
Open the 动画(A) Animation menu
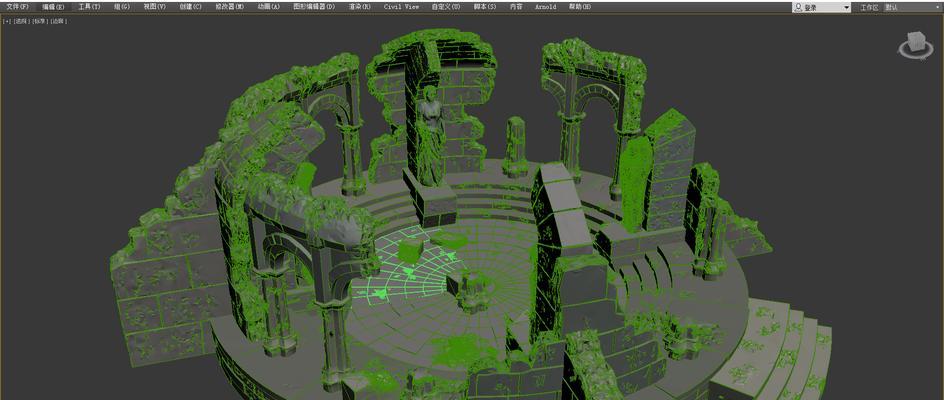269,7
